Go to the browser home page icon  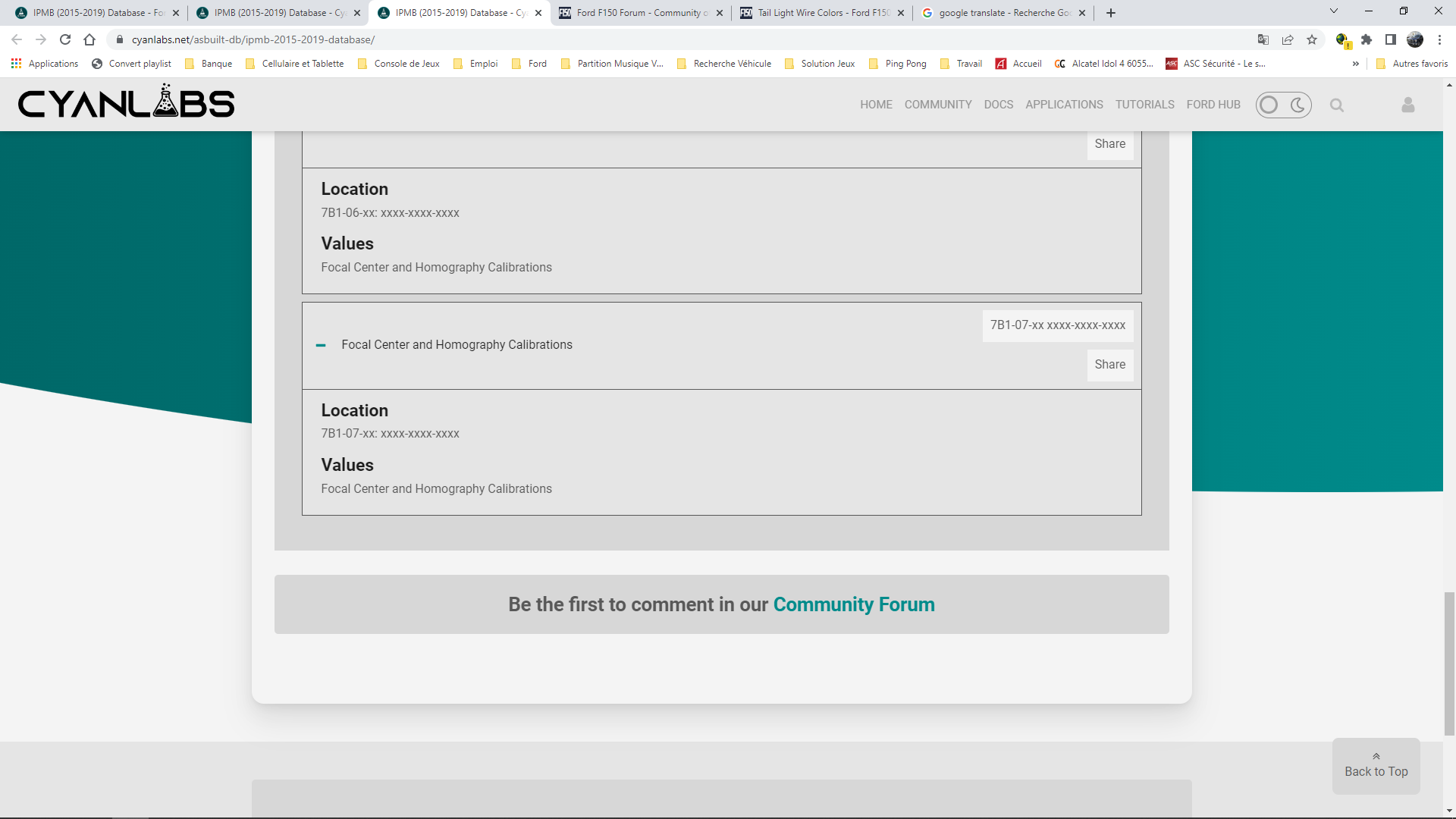89,39
